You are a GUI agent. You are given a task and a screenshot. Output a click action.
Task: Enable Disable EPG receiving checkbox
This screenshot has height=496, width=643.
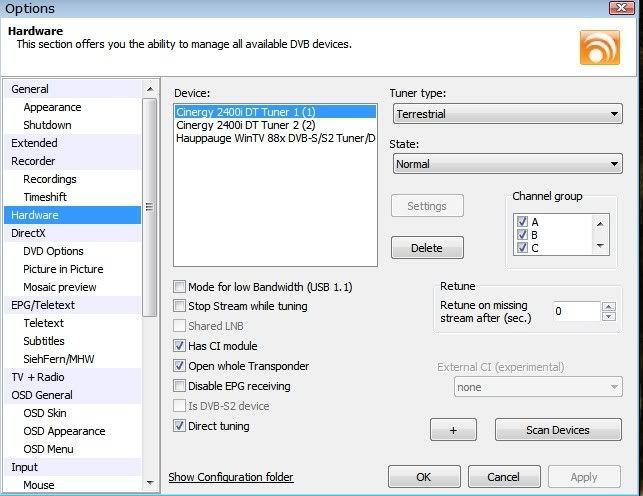pos(179,386)
